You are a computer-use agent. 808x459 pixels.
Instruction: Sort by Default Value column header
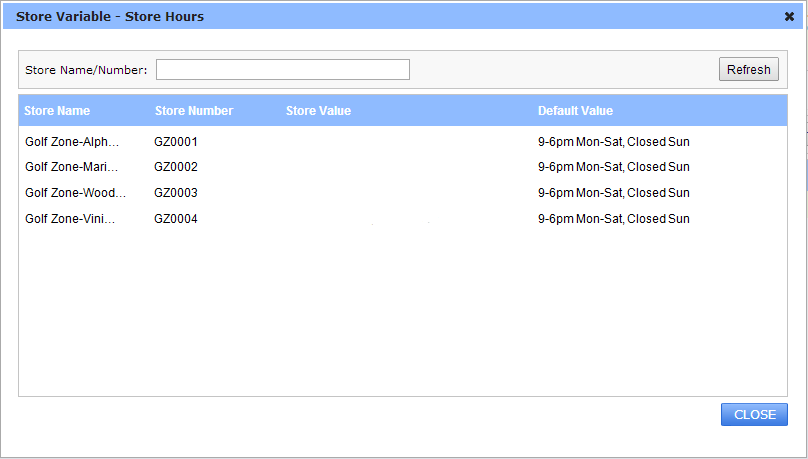click(576, 111)
